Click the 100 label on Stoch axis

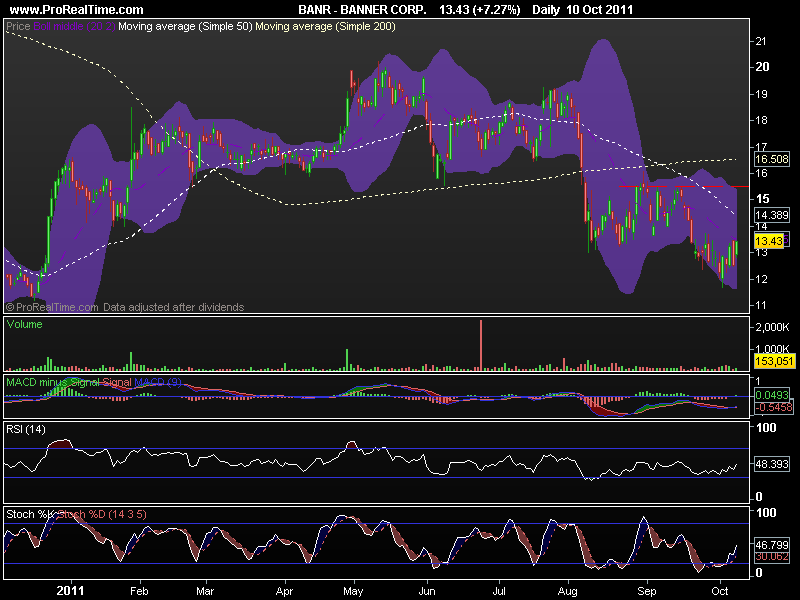tap(765, 513)
